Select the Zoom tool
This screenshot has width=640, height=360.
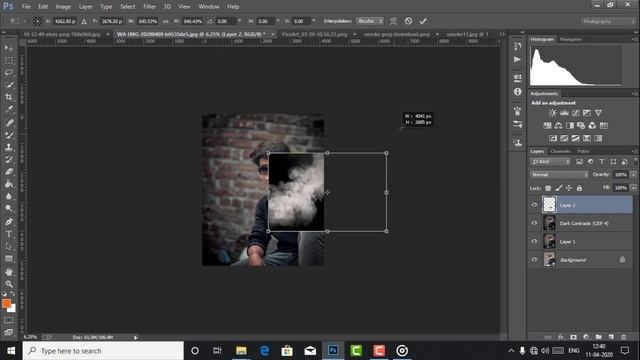coord(9,284)
